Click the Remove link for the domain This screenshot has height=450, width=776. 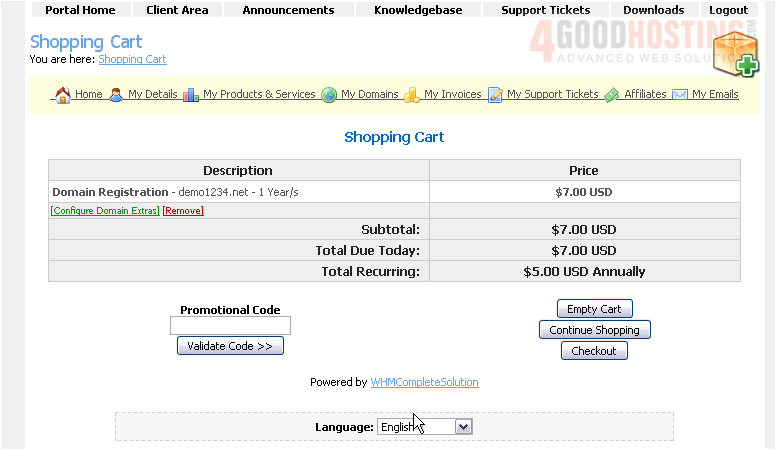183,211
